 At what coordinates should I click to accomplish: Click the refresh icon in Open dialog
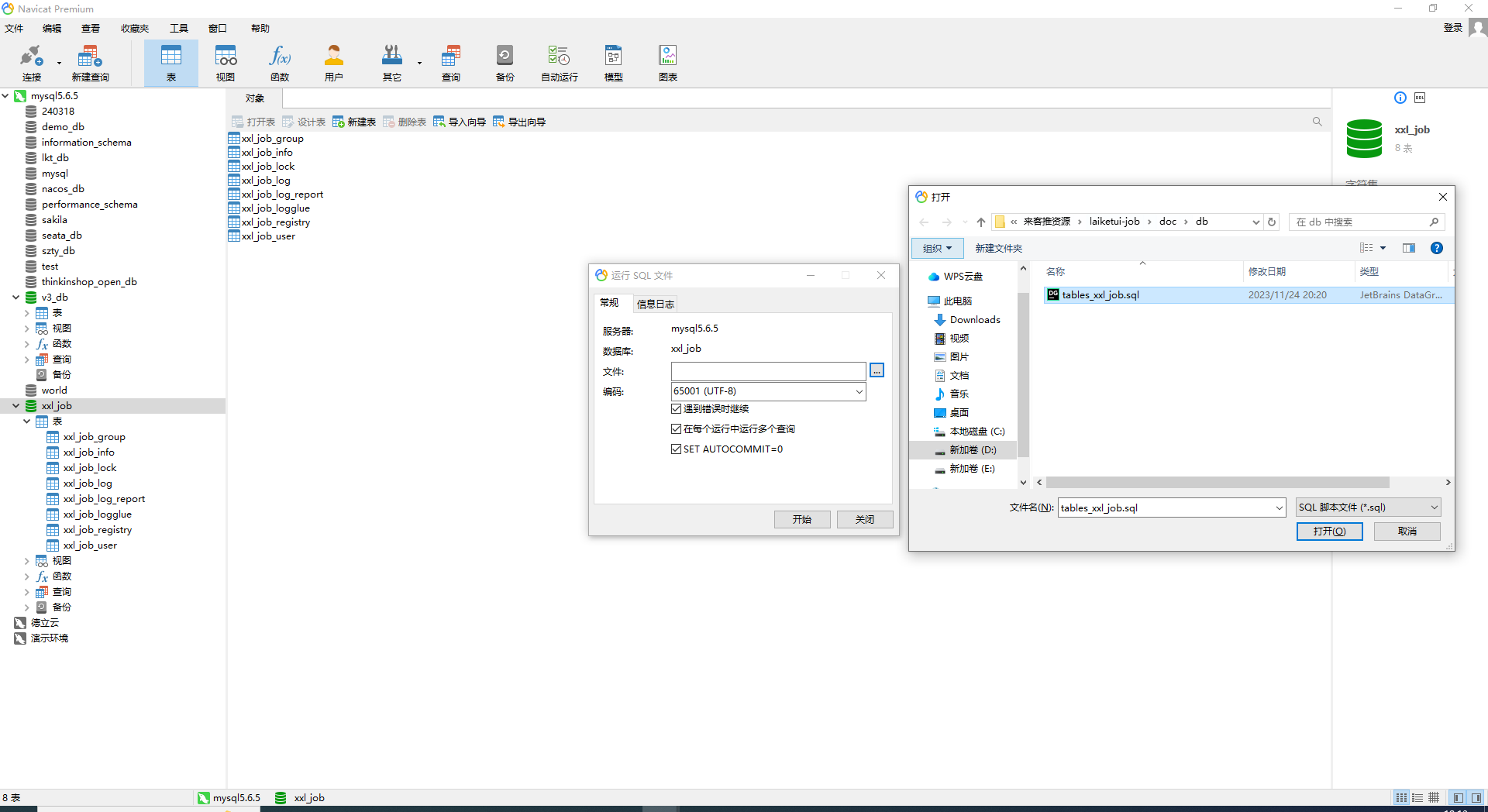(x=1272, y=222)
